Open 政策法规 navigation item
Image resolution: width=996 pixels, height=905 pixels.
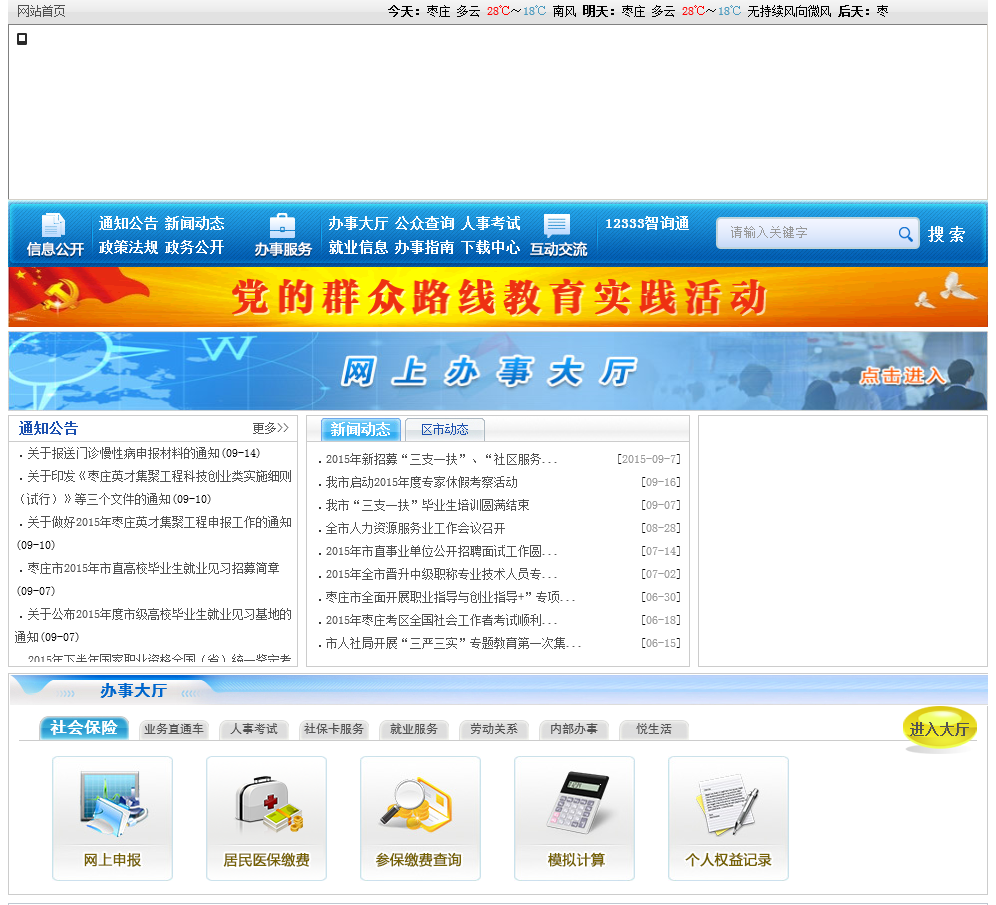pos(128,247)
